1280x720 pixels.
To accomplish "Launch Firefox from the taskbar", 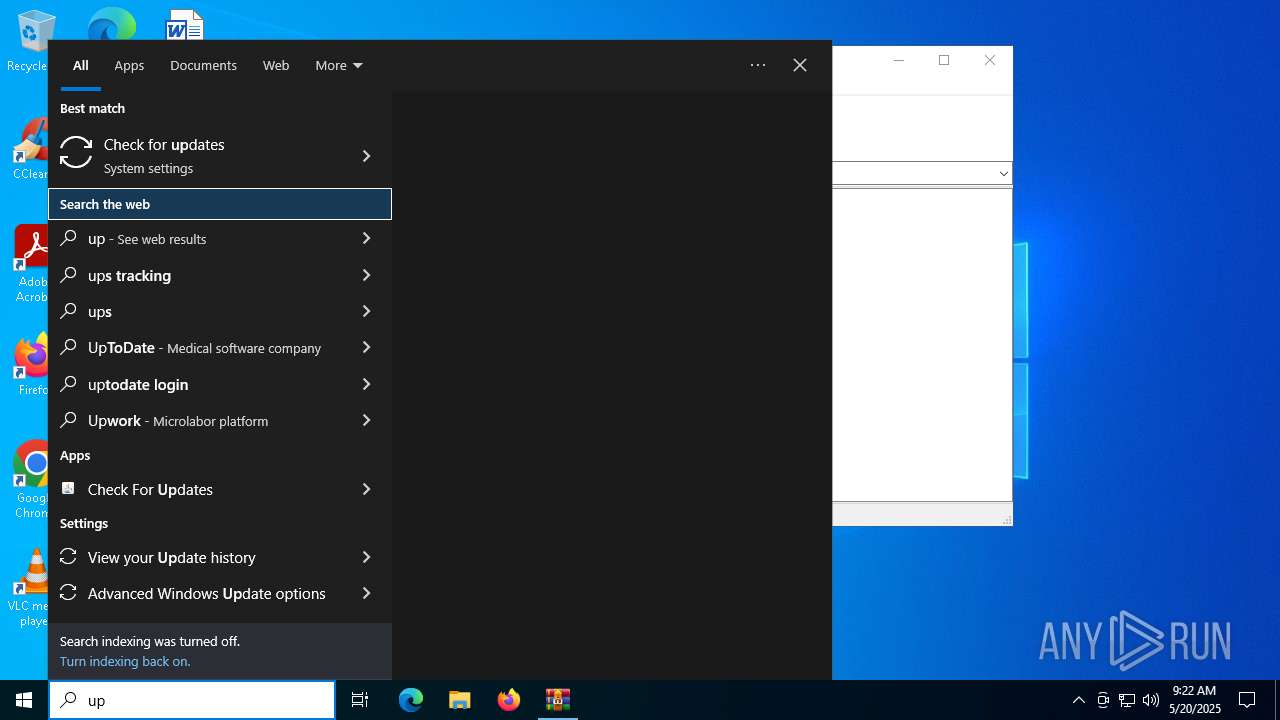I will tap(509, 700).
